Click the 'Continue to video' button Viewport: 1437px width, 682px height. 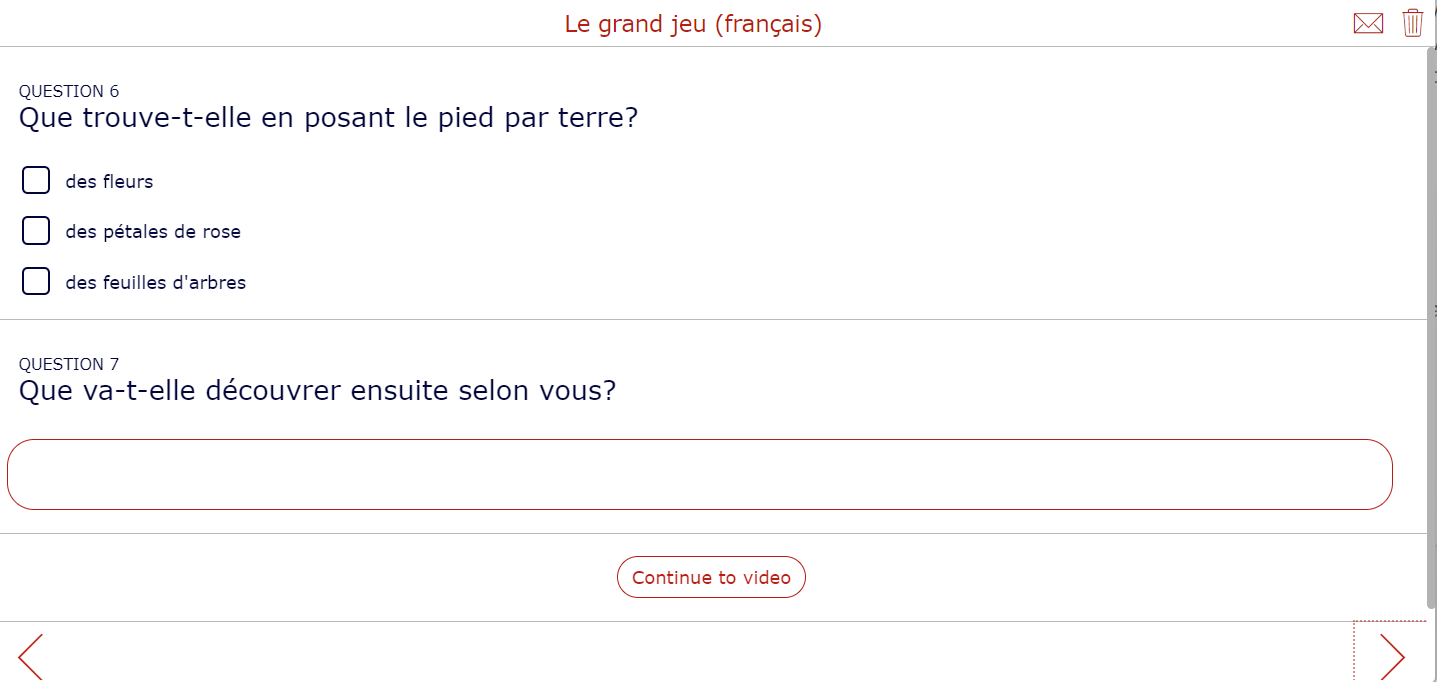pos(711,577)
